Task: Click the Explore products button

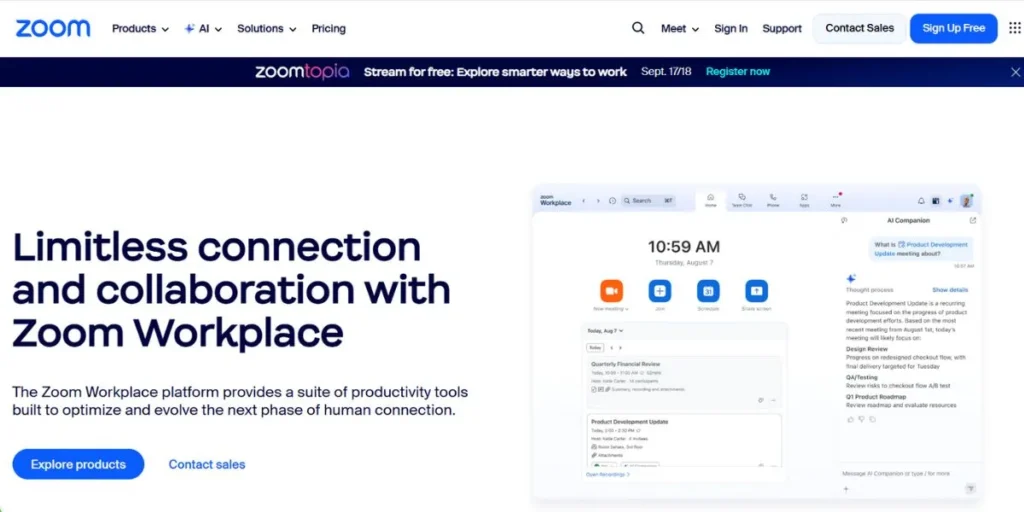Action: [78, 464]
